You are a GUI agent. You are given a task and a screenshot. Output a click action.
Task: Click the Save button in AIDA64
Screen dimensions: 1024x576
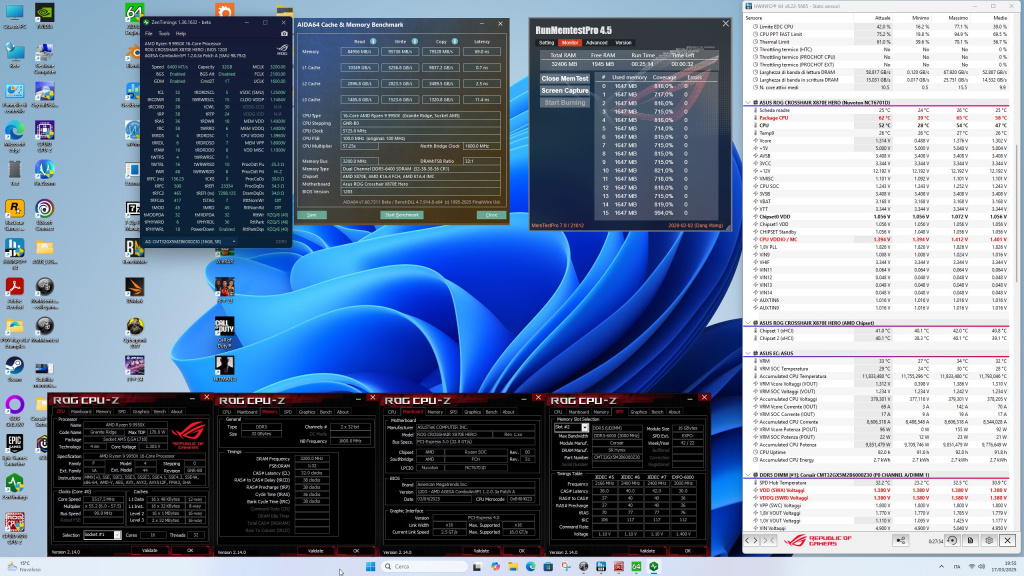[x=312, y=215]
